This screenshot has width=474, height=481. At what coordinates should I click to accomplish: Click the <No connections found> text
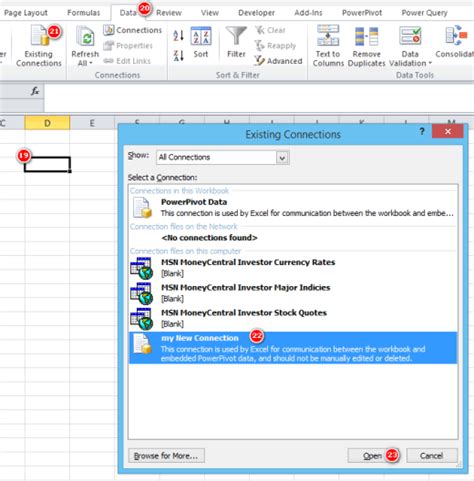coord(209,238)
